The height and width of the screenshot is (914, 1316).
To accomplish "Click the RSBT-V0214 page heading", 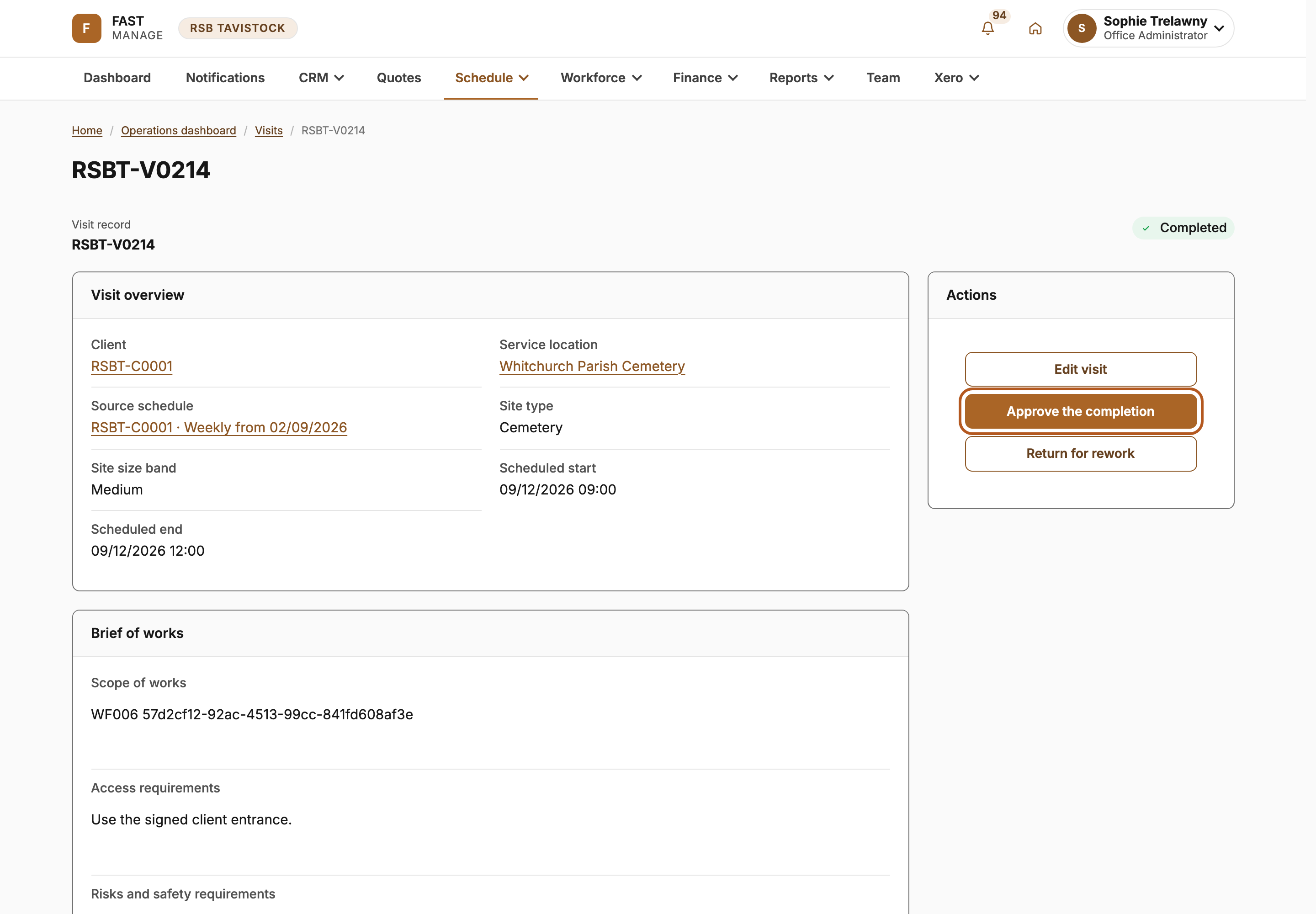I will tap(141, 170).
